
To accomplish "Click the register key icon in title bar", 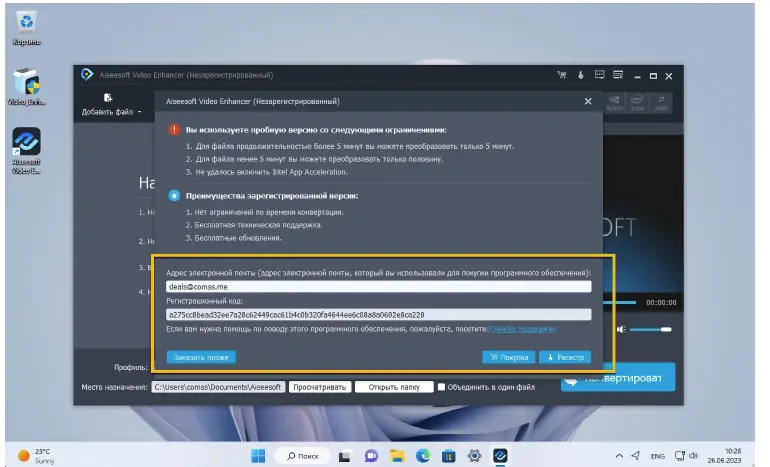I will 580,75.
